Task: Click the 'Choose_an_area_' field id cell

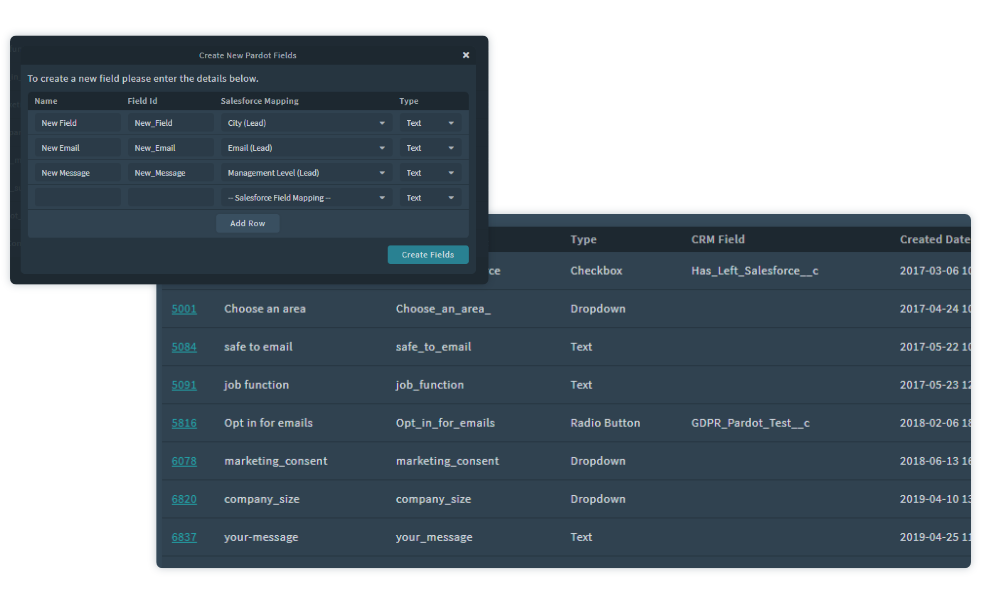Action: point(443,309)
